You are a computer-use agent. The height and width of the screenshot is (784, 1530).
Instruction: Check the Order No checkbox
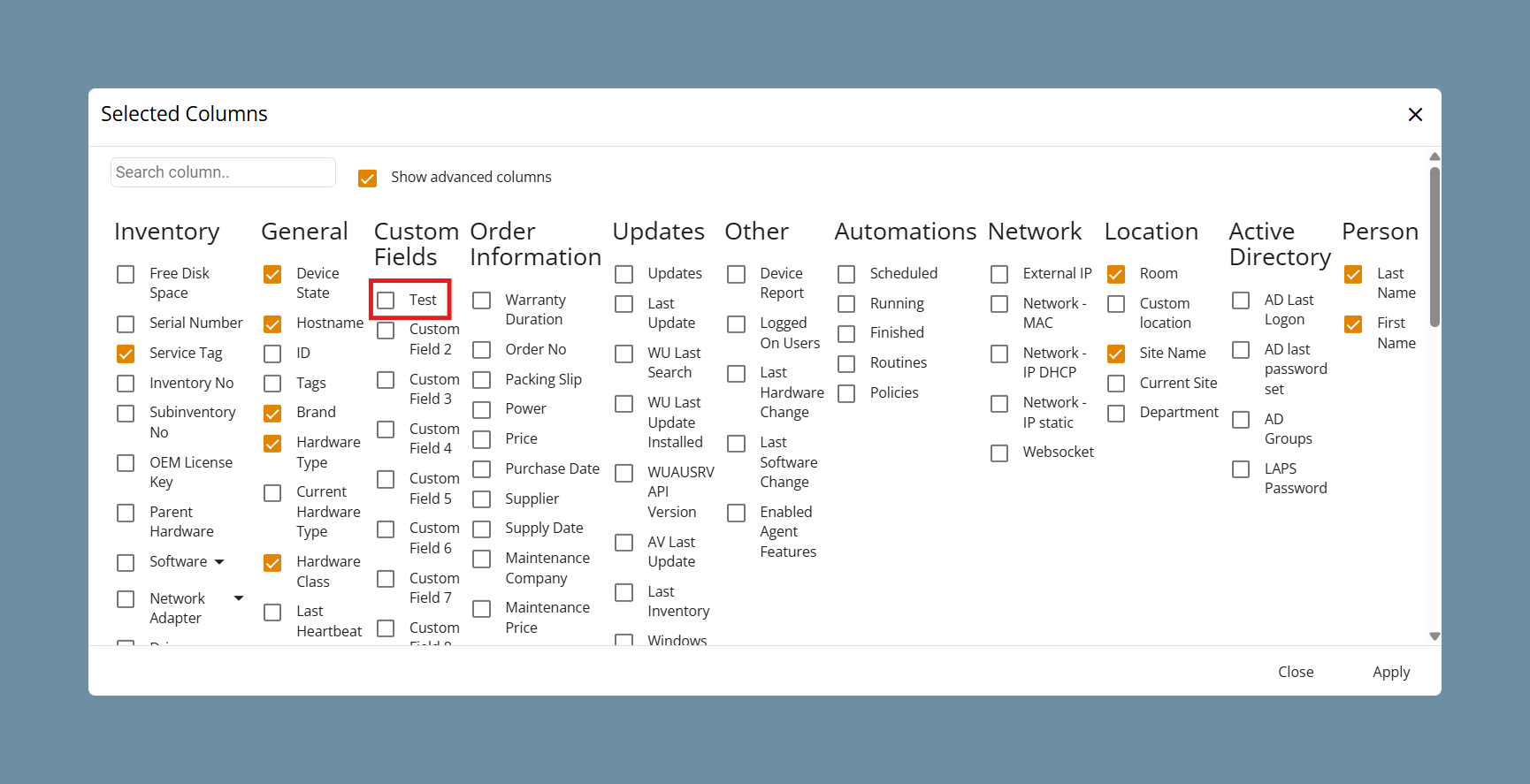[481, 350]
